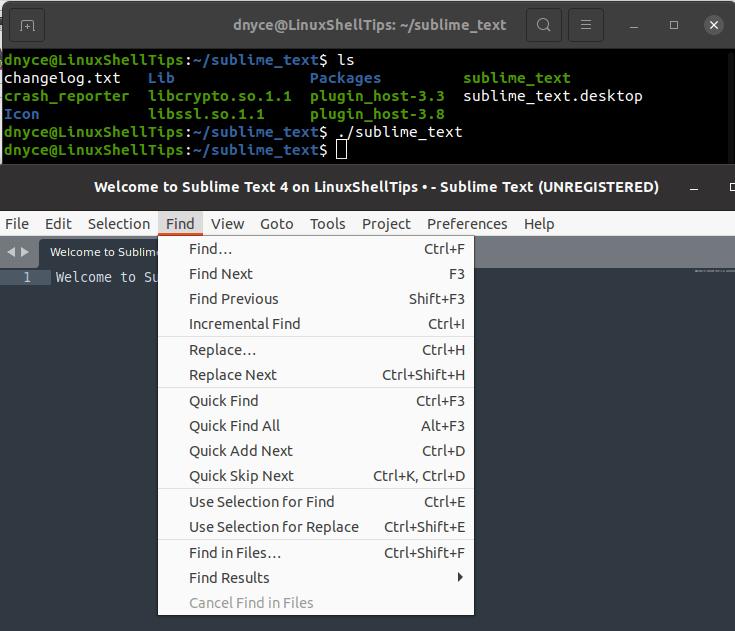Close the terminal window
This screenshot has width=735, height=631.
[713, 25]
